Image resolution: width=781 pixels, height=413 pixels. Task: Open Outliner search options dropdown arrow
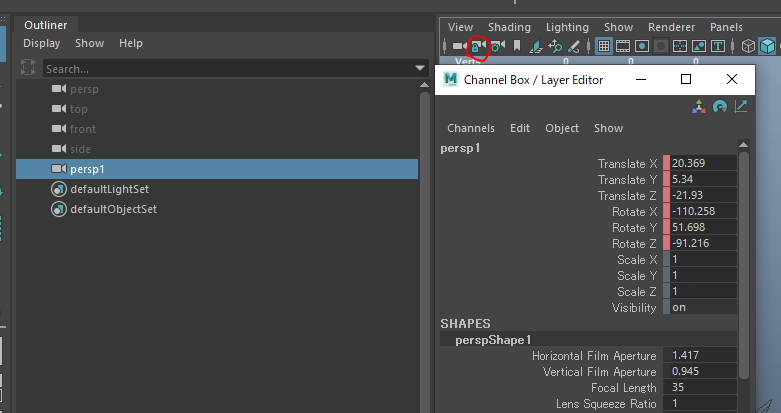tap(420, 68)
